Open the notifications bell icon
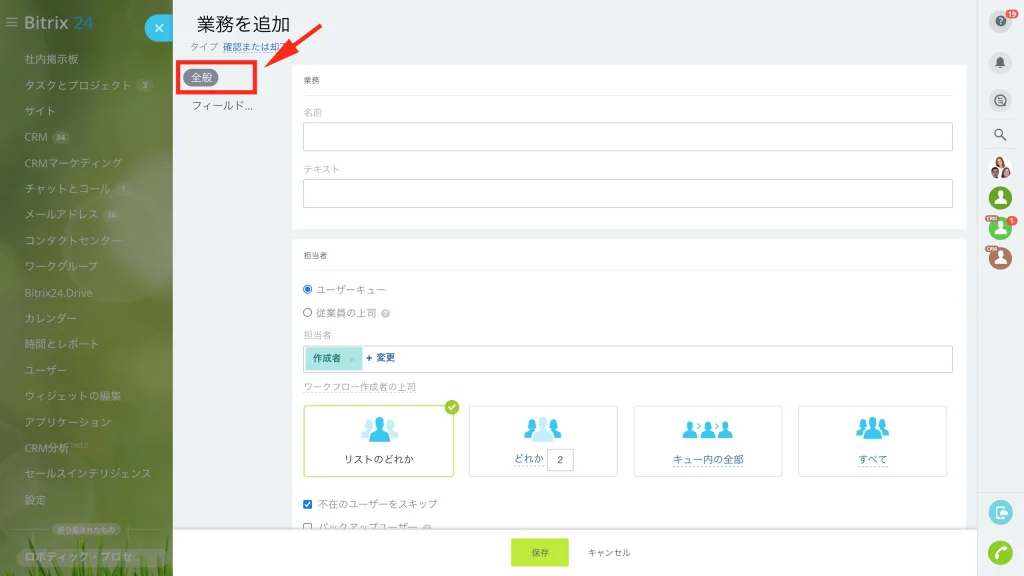This screenshot has width=1024, height=576. pos(1000,63)
